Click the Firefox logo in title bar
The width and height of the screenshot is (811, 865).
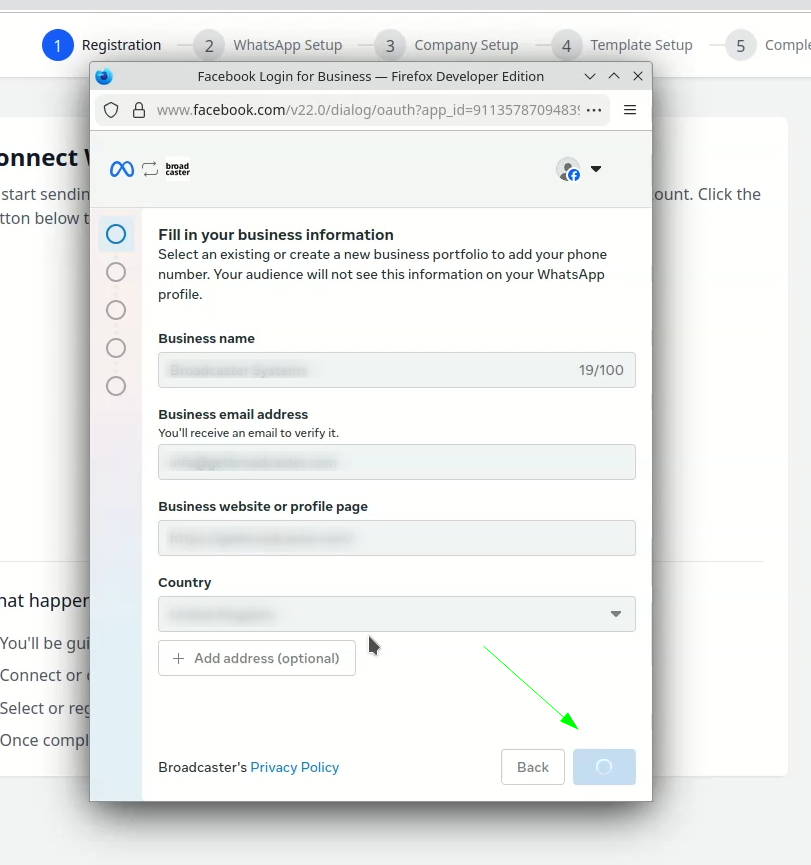104,76
